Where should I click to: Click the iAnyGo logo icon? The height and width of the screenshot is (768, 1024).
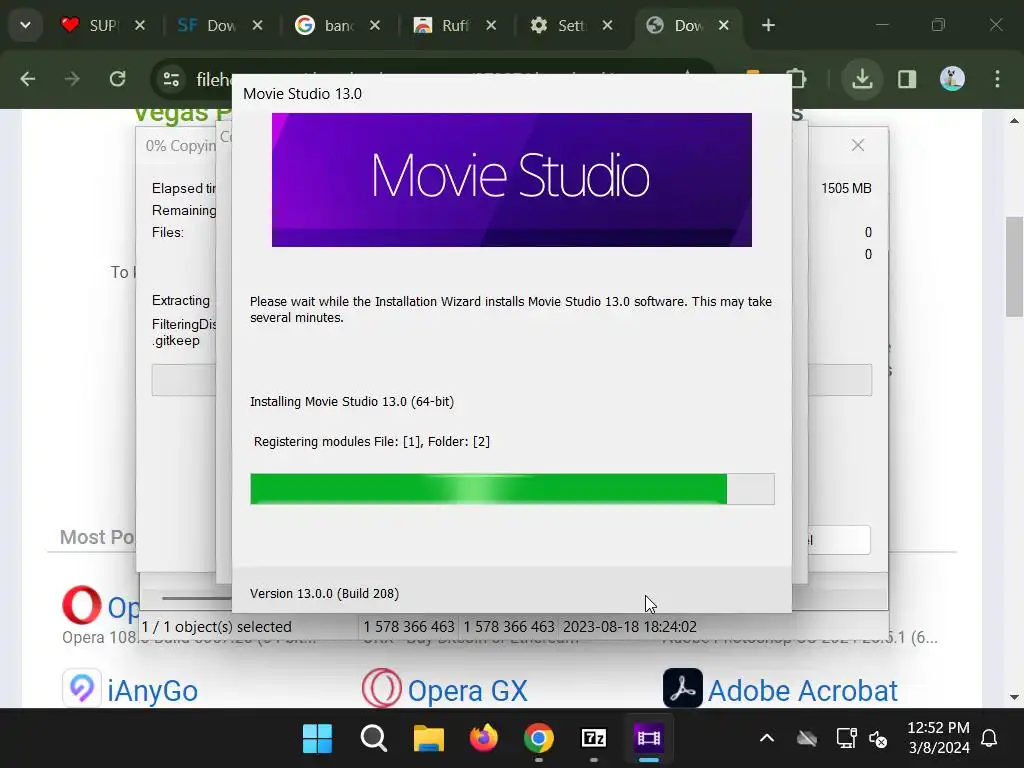(x=82, y=688)
